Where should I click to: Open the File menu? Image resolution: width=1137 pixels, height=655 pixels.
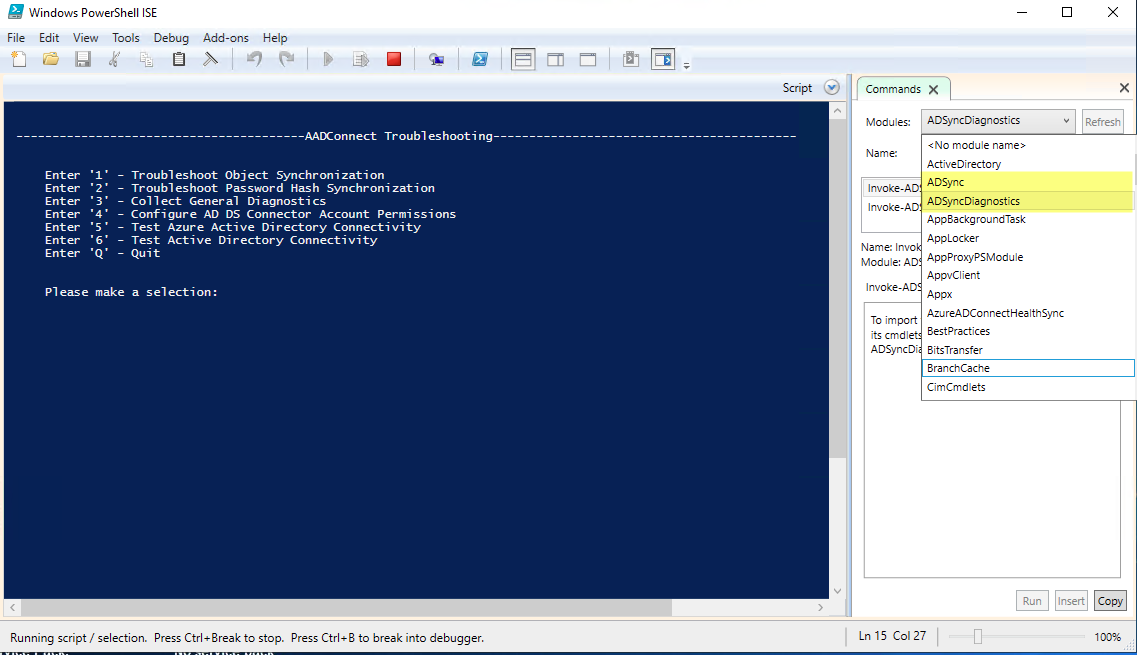click(x=16, y=38)
